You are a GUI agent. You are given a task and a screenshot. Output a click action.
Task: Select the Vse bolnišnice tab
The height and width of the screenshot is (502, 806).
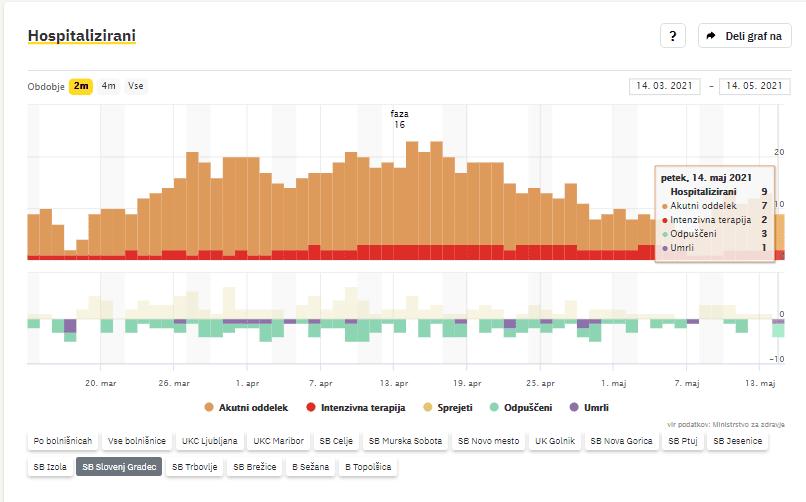pos(136,440)
